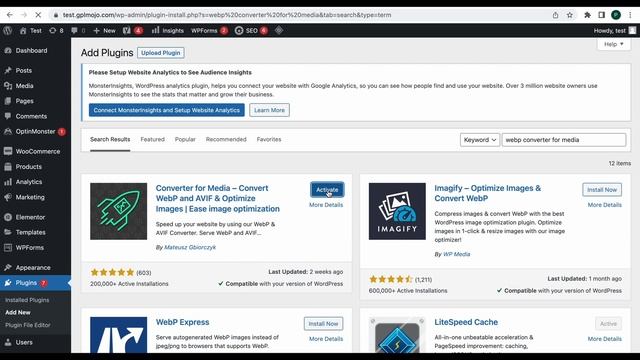Click Connect MonsterInsights and Setup Website Analytics
The height and width of the screenshot is (360, 640).
(167, 110)
